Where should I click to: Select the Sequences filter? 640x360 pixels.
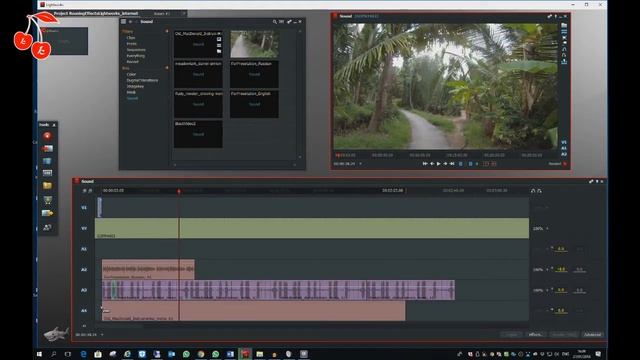[136, 50]
